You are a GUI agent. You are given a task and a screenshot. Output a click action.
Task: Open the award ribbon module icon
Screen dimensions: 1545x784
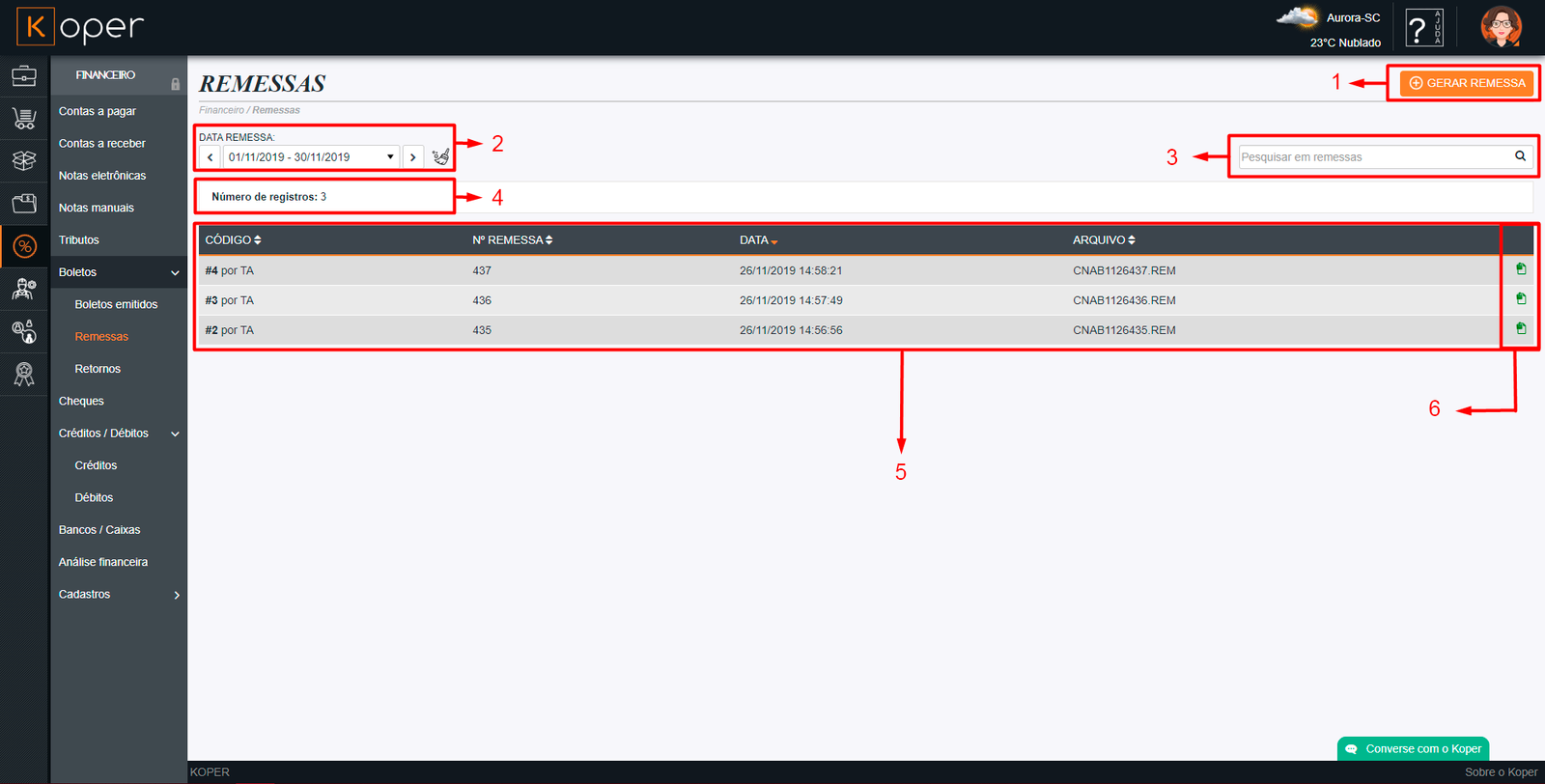tap(24, 374)
